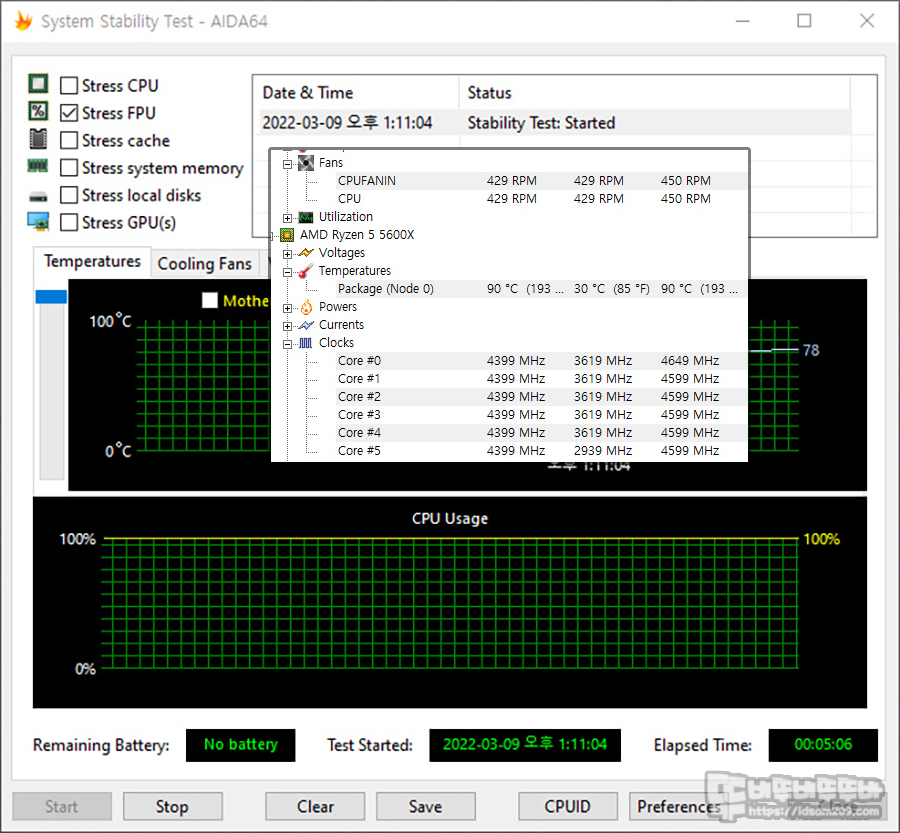Image resolution: width=900 pixels, height=833 pixels.
Task: Enable the Stress CPU checkbox
Action: (x=69, y=86)
